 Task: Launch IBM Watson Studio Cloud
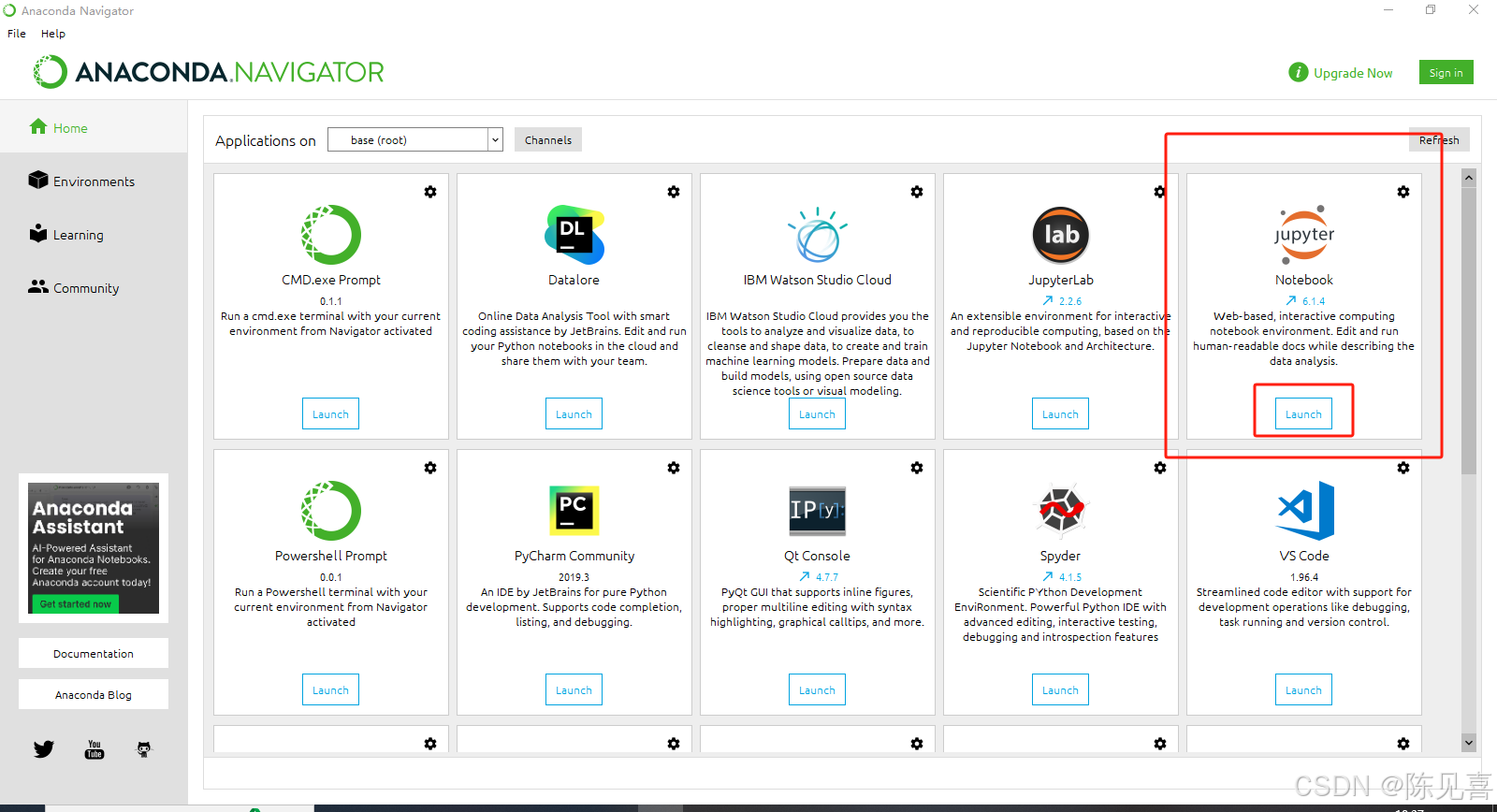(x=817, y=414)
